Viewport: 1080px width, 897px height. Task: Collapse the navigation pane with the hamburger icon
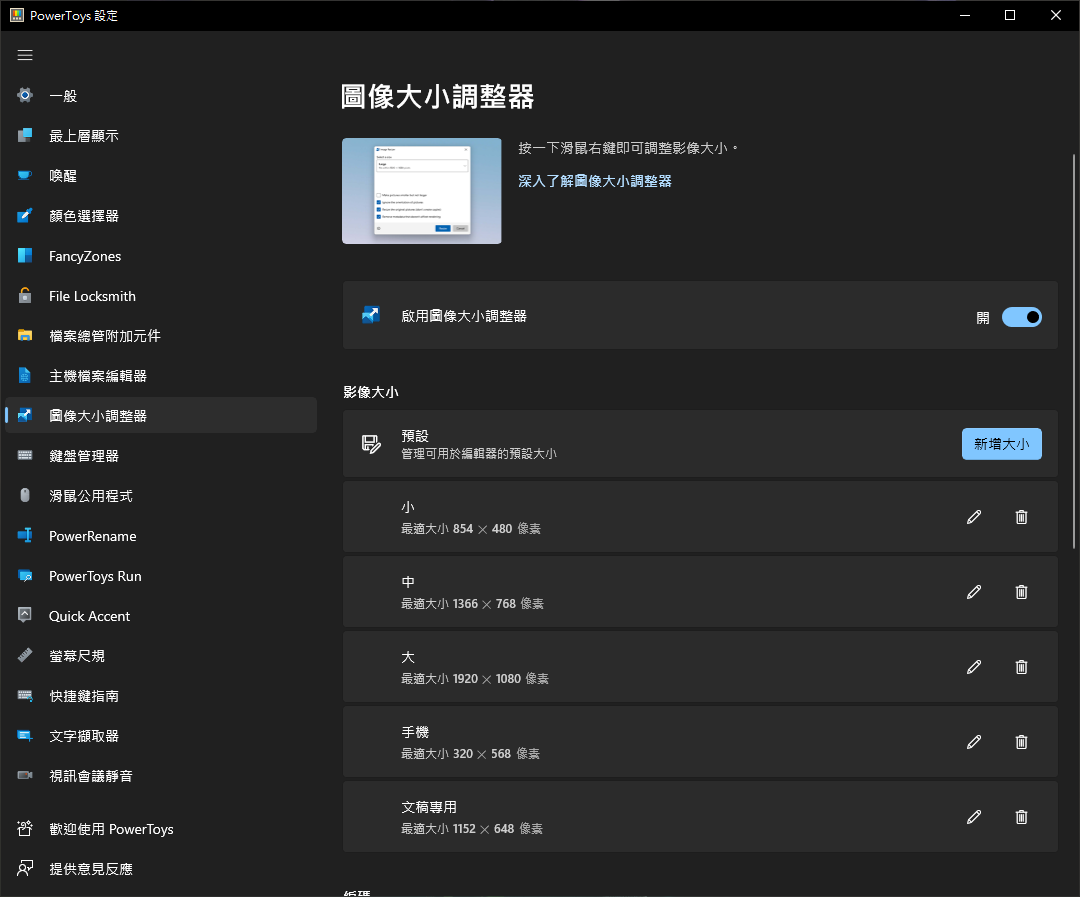point(25,55)
